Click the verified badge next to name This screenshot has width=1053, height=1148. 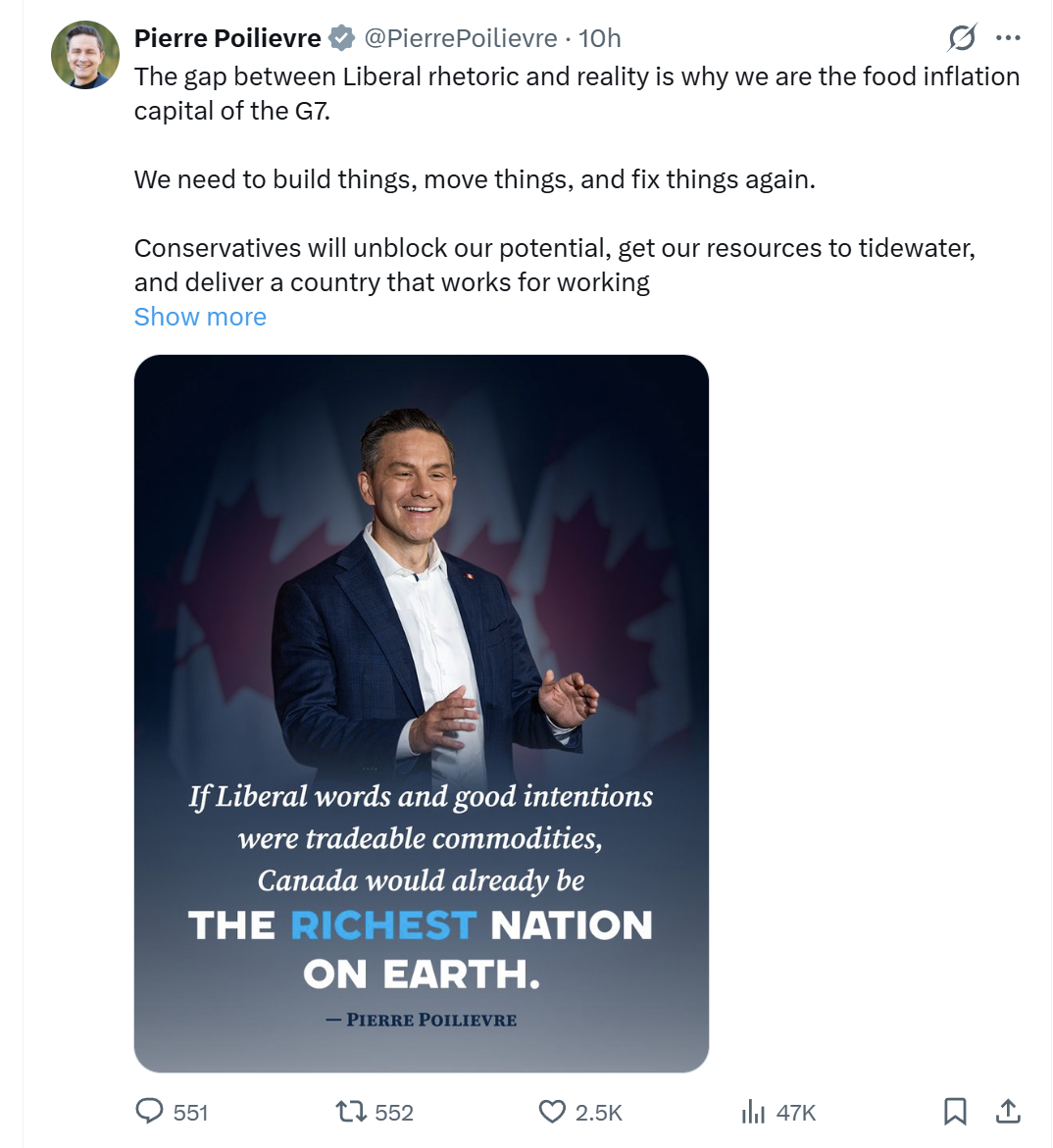pyautogui.click(x=341, y=38)
